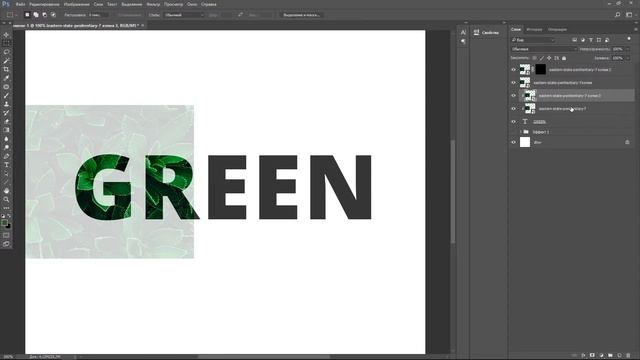Select the Crop tool

tap(6, 69)
